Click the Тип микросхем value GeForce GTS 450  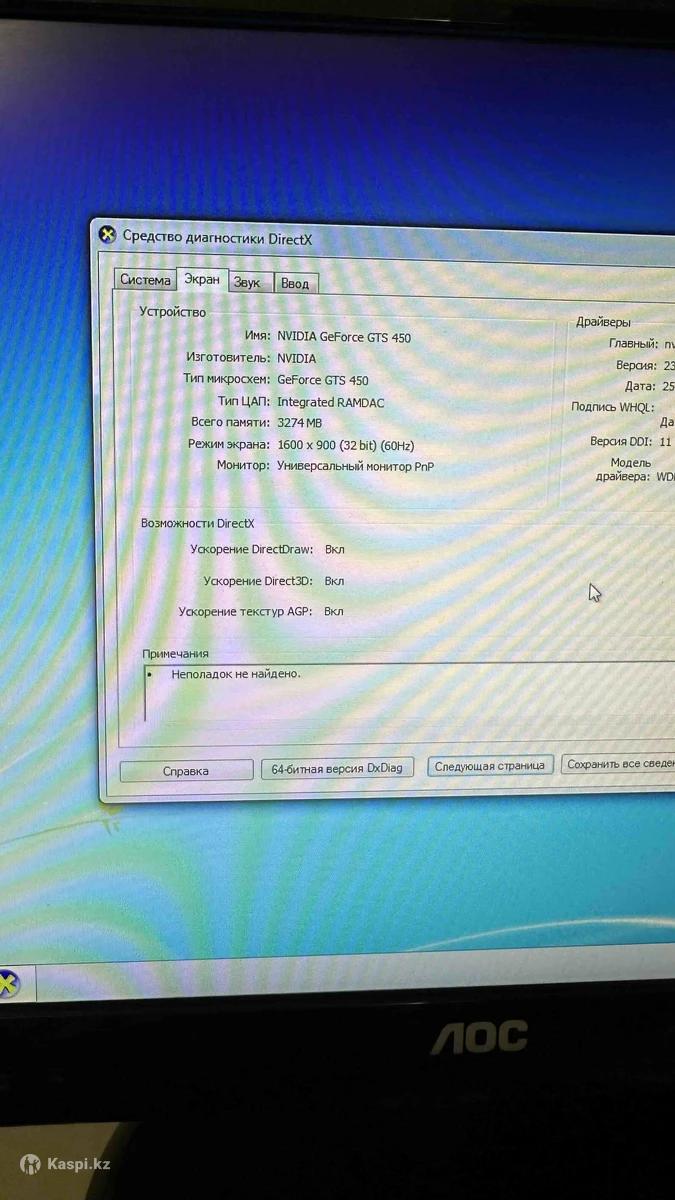click(322, 380)
